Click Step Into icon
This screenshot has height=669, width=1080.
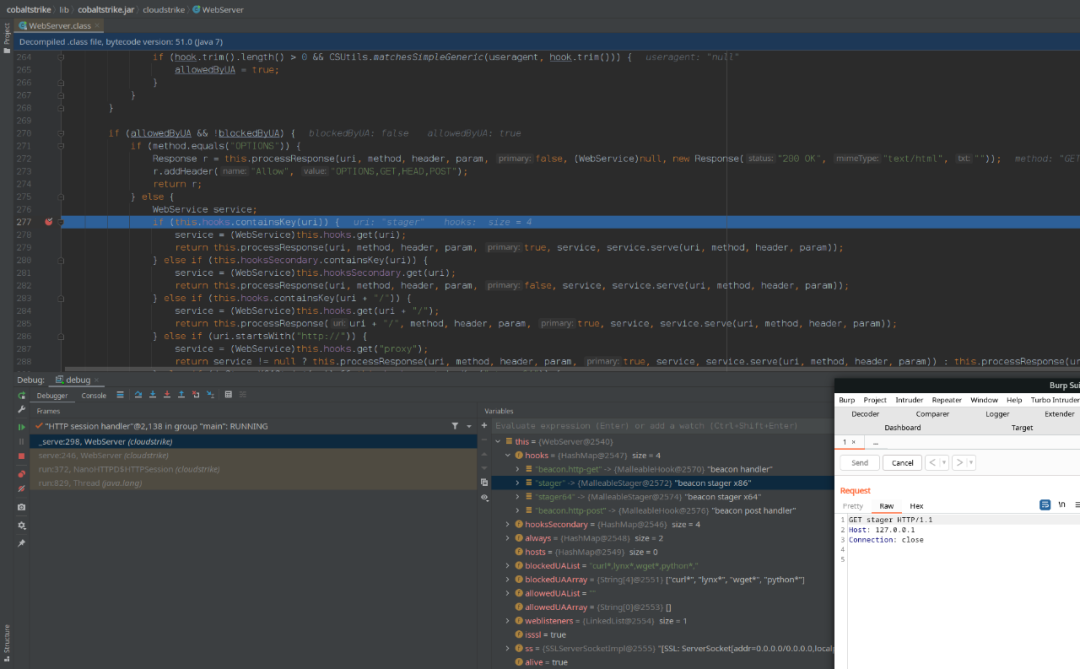pos(153,395)
